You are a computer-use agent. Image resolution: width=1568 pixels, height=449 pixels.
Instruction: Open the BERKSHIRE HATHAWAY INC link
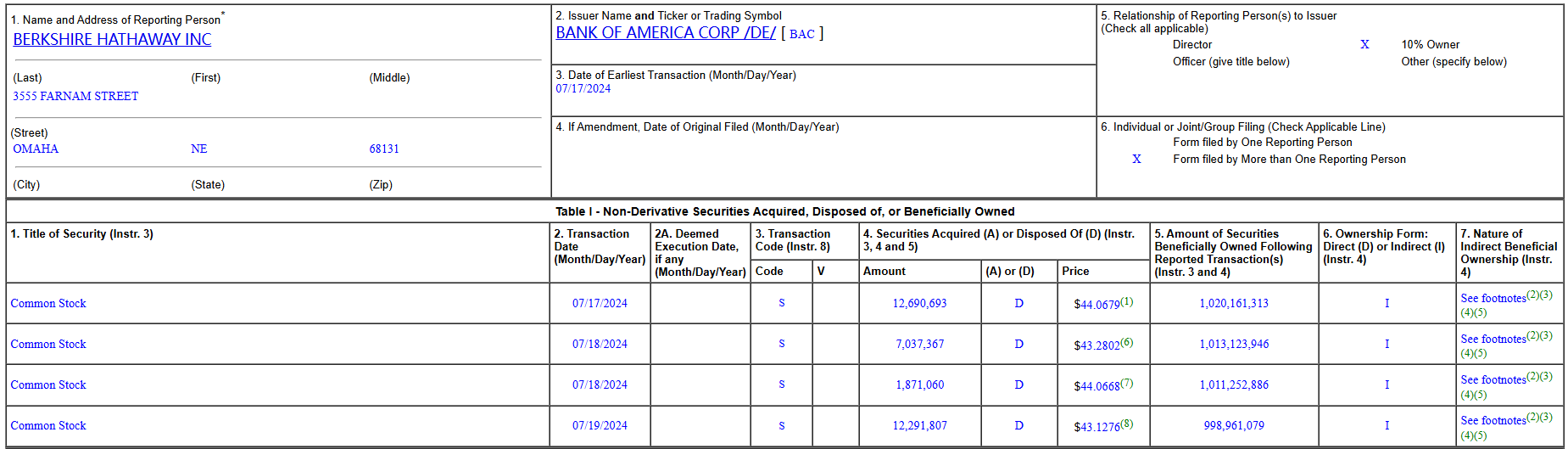[112, 39]
